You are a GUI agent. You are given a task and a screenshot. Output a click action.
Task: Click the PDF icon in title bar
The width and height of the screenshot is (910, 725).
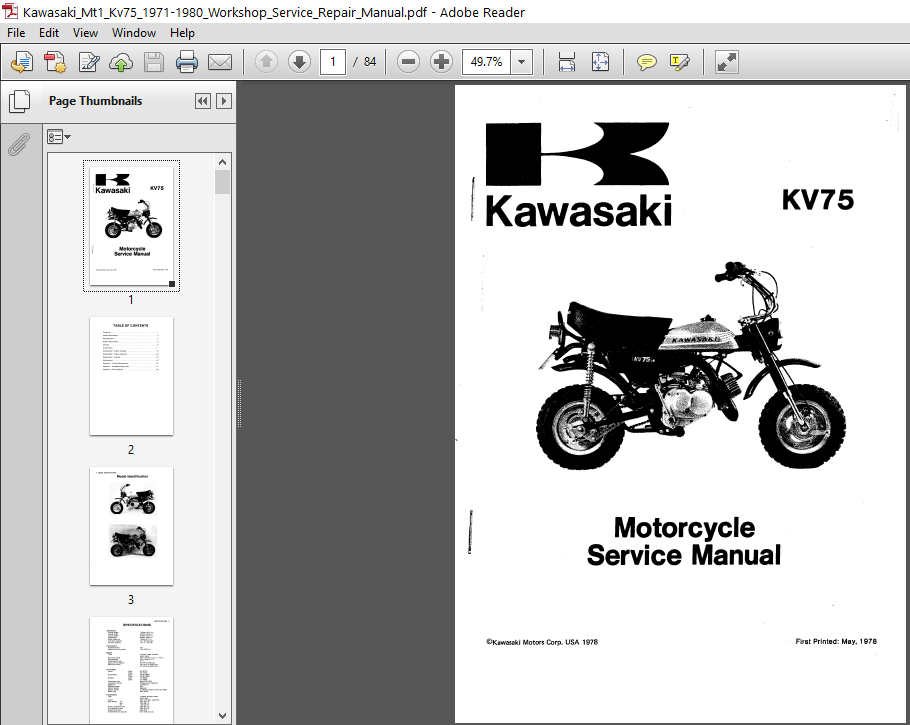coord(9,11)
